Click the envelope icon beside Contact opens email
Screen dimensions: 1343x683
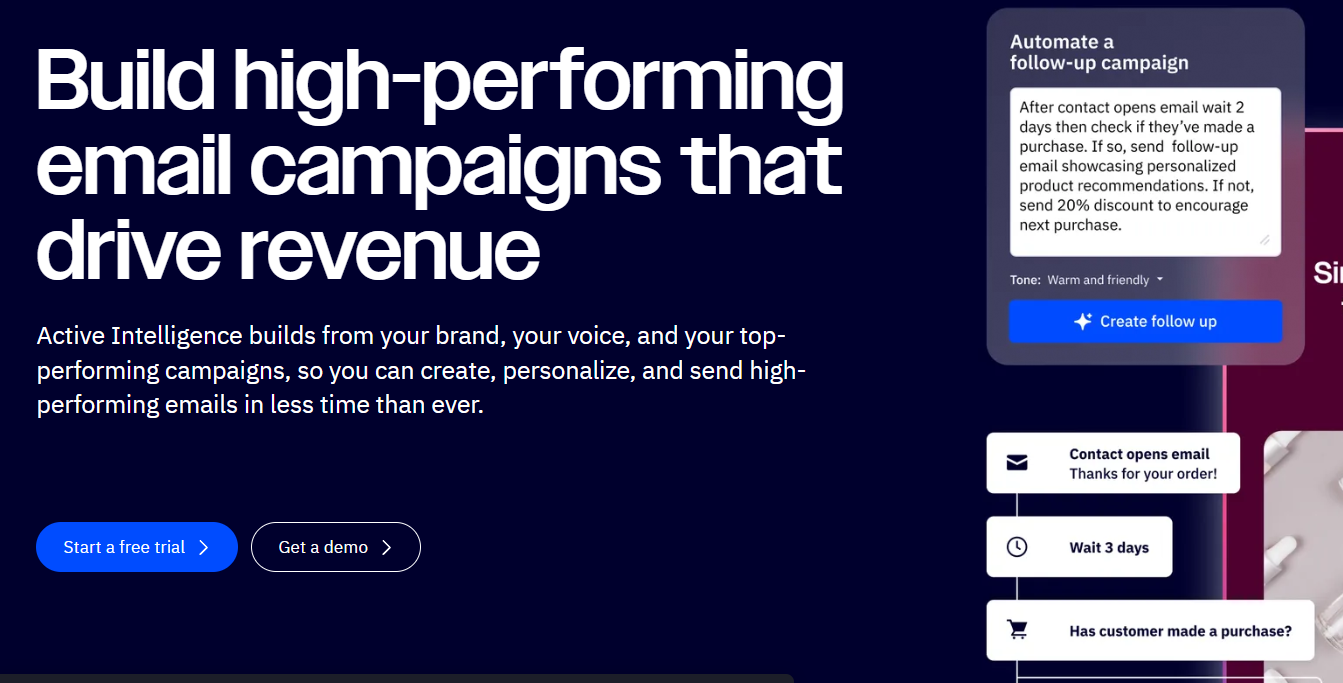pos(1017,463)
